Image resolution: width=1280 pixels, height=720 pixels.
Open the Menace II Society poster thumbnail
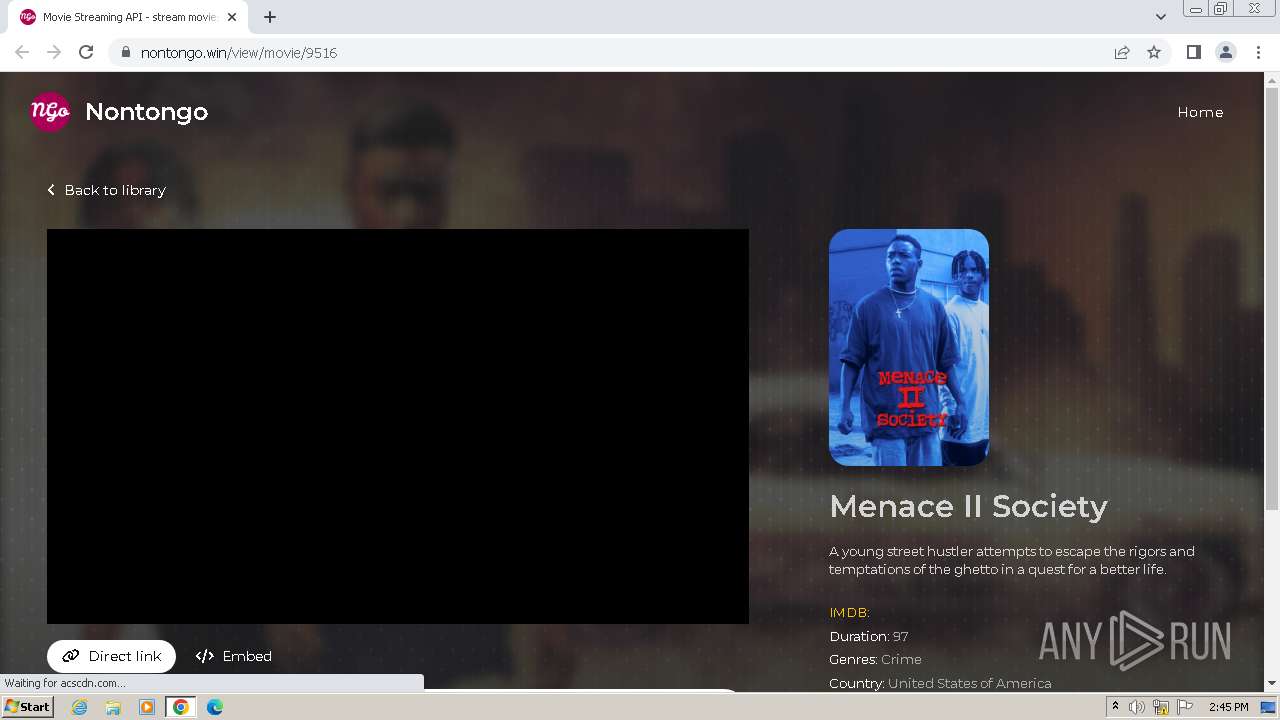pos(909,347)
